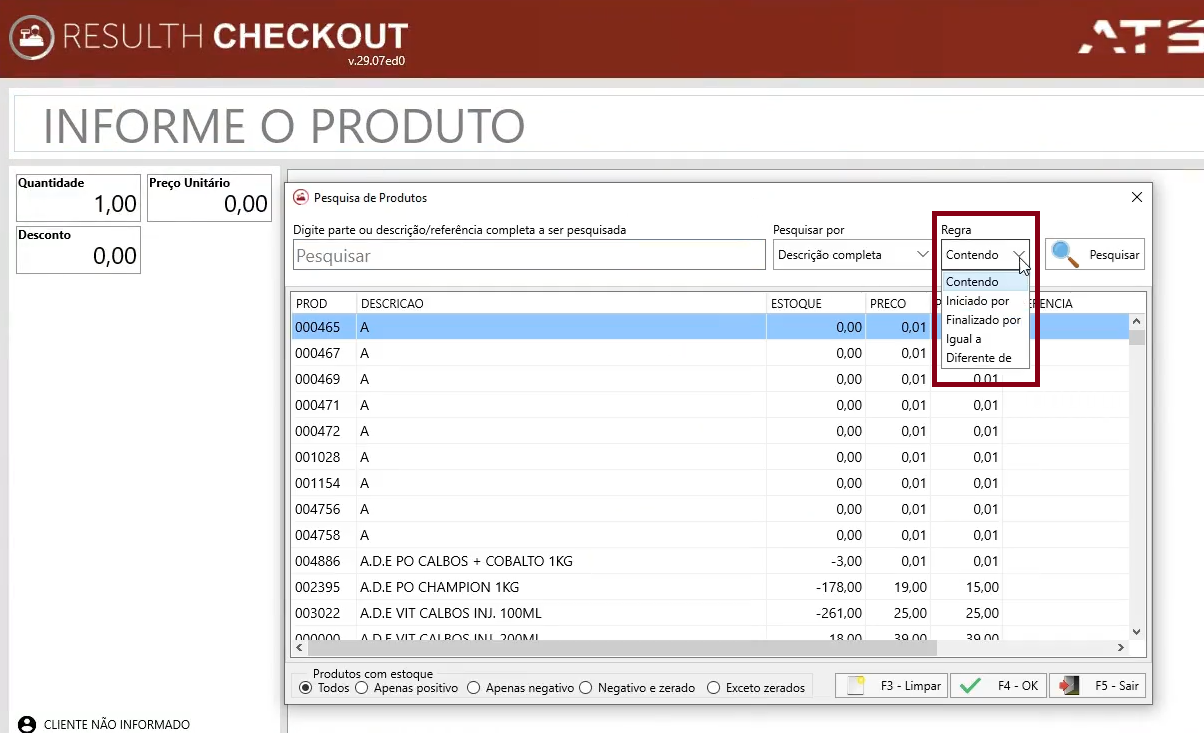
Task: Choose the Apenas negativo stock filter
Action: point(521,687)
